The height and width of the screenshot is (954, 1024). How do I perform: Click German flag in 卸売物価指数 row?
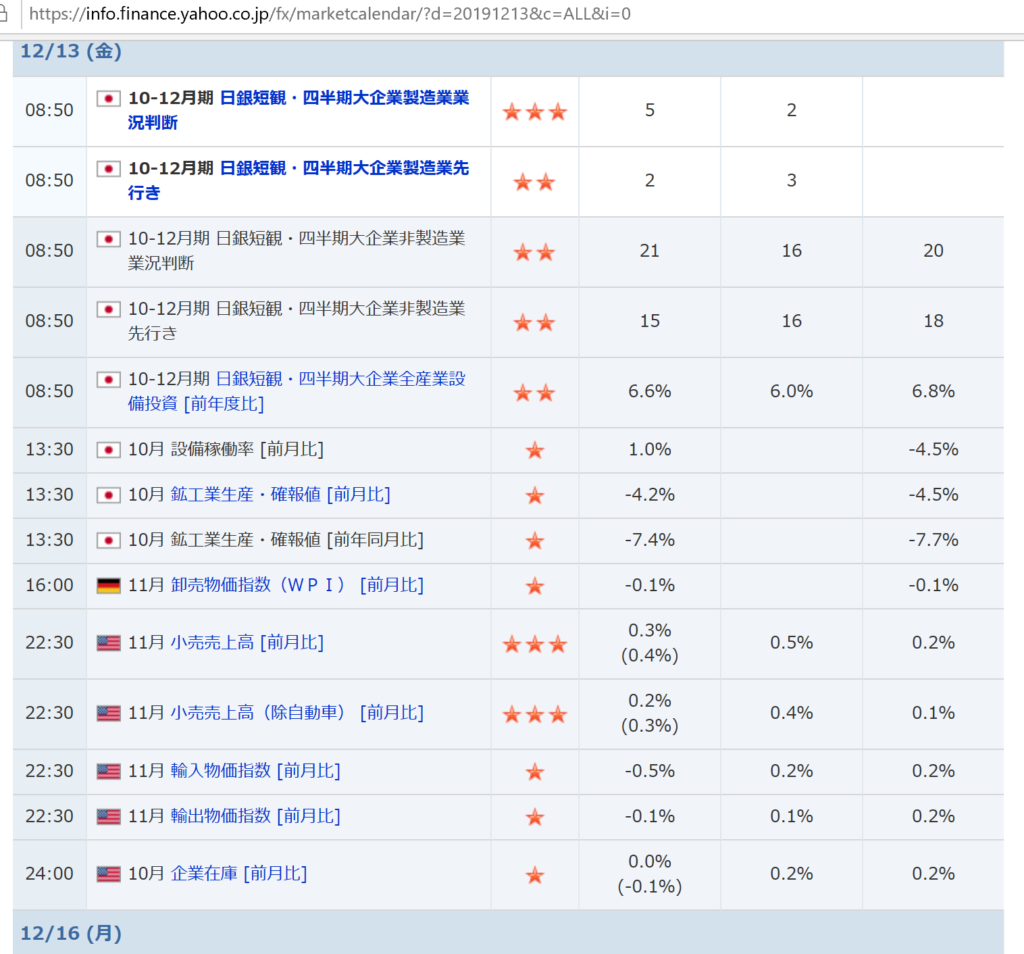click(108, 586)
